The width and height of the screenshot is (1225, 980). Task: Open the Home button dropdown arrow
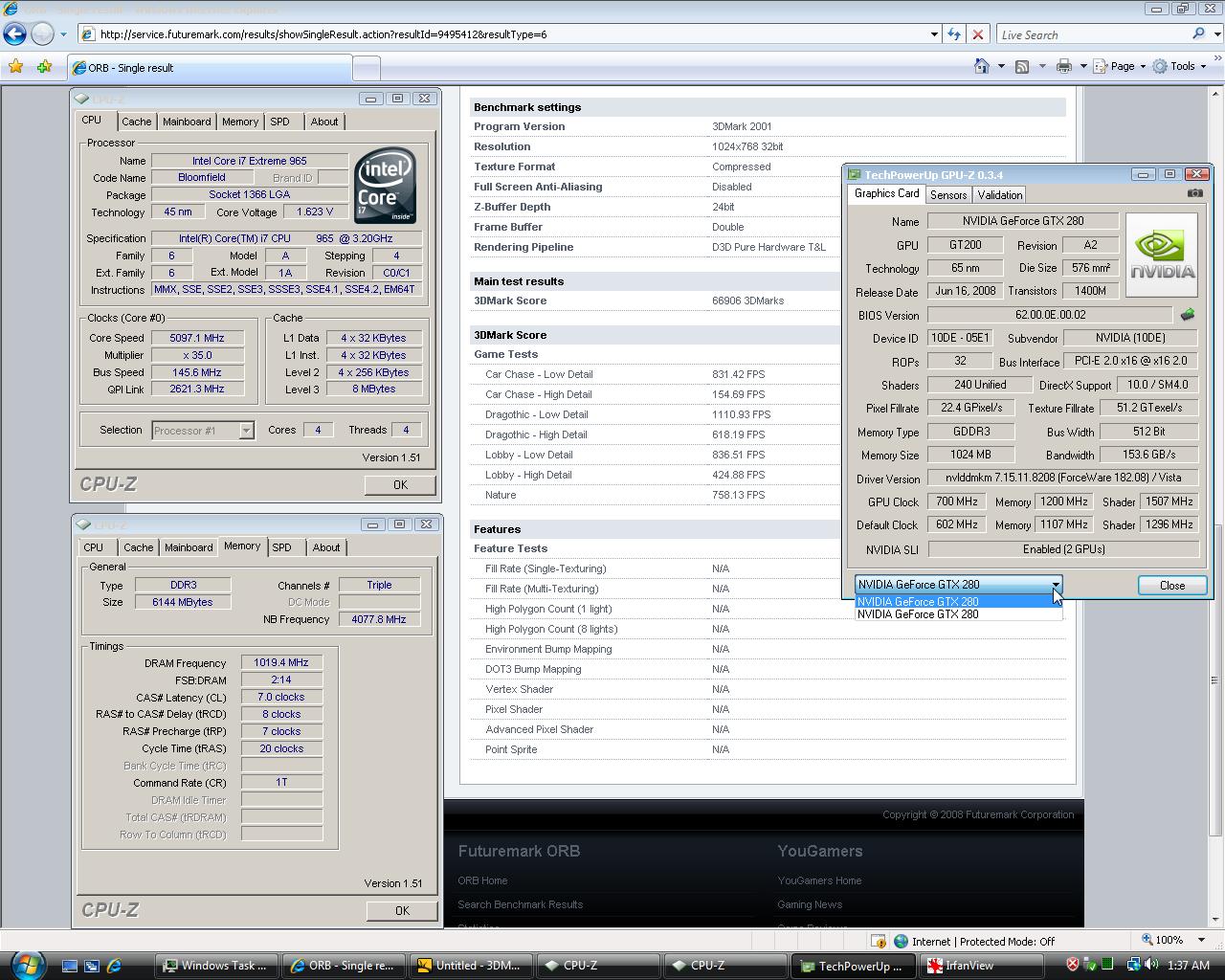point(1001,66)
